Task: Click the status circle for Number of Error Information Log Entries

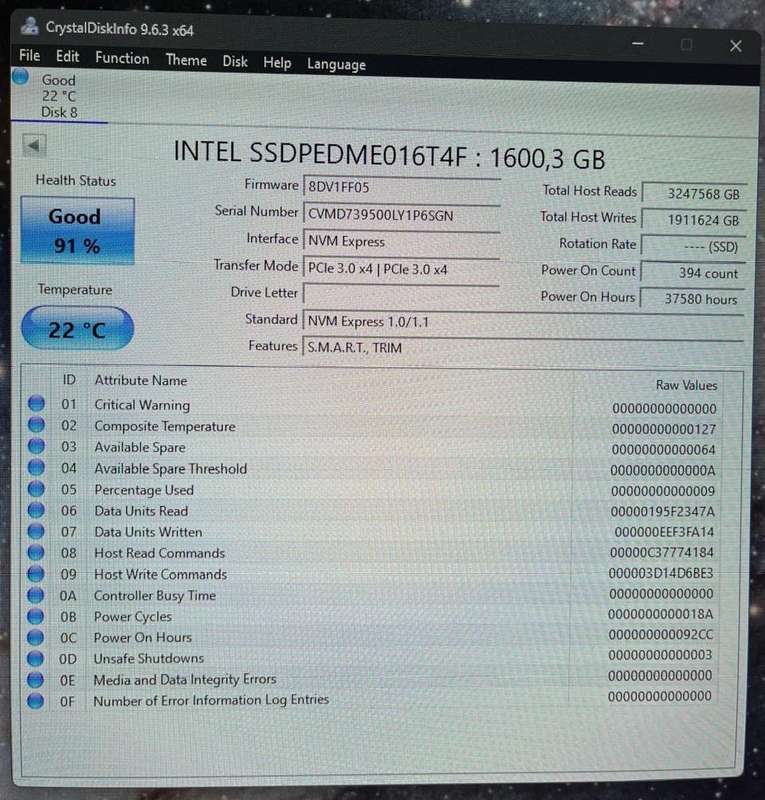Action: coord(35,701)
